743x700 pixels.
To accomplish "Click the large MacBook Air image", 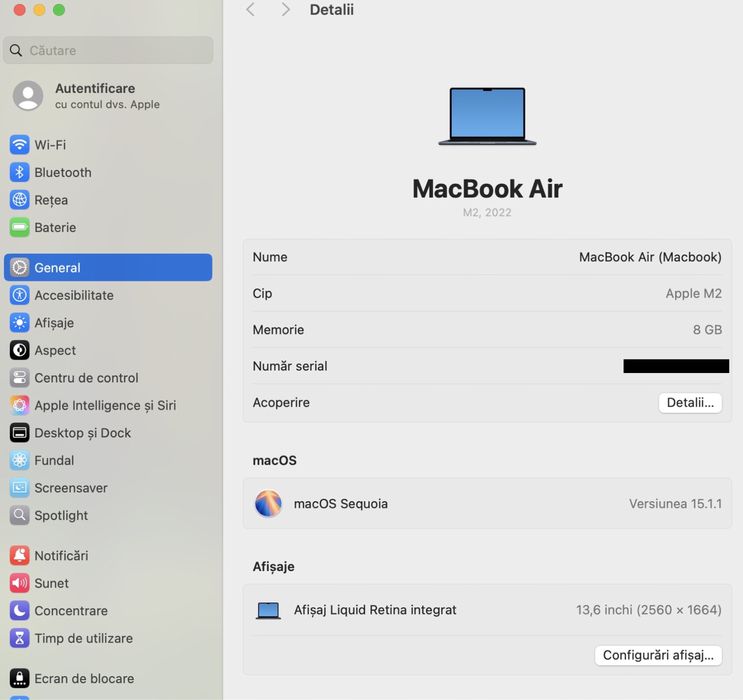I will coord(487,116).
